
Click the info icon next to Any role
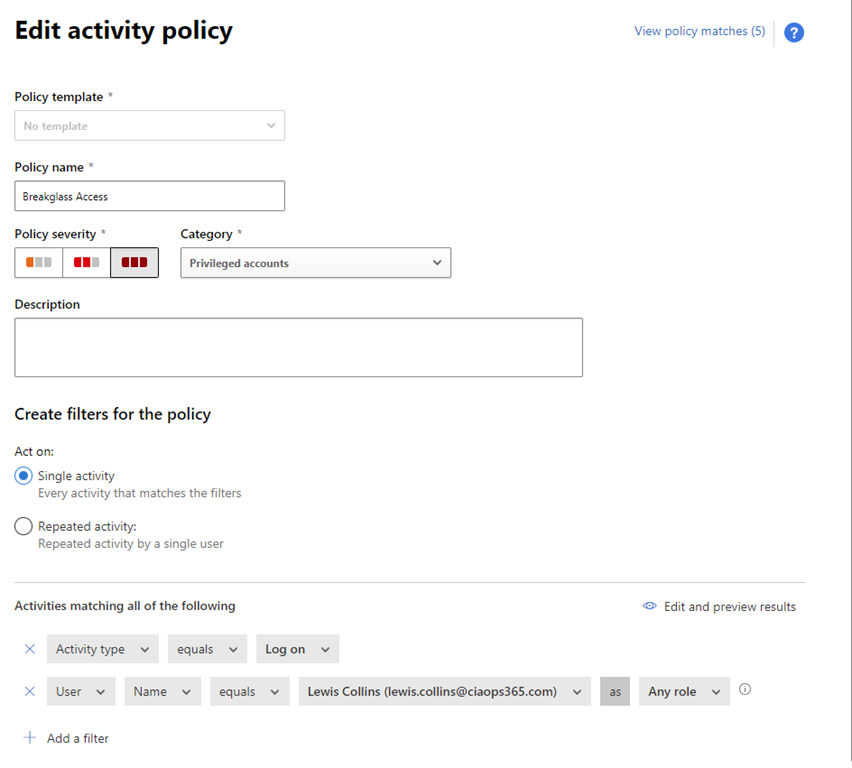tap(745, 690)
